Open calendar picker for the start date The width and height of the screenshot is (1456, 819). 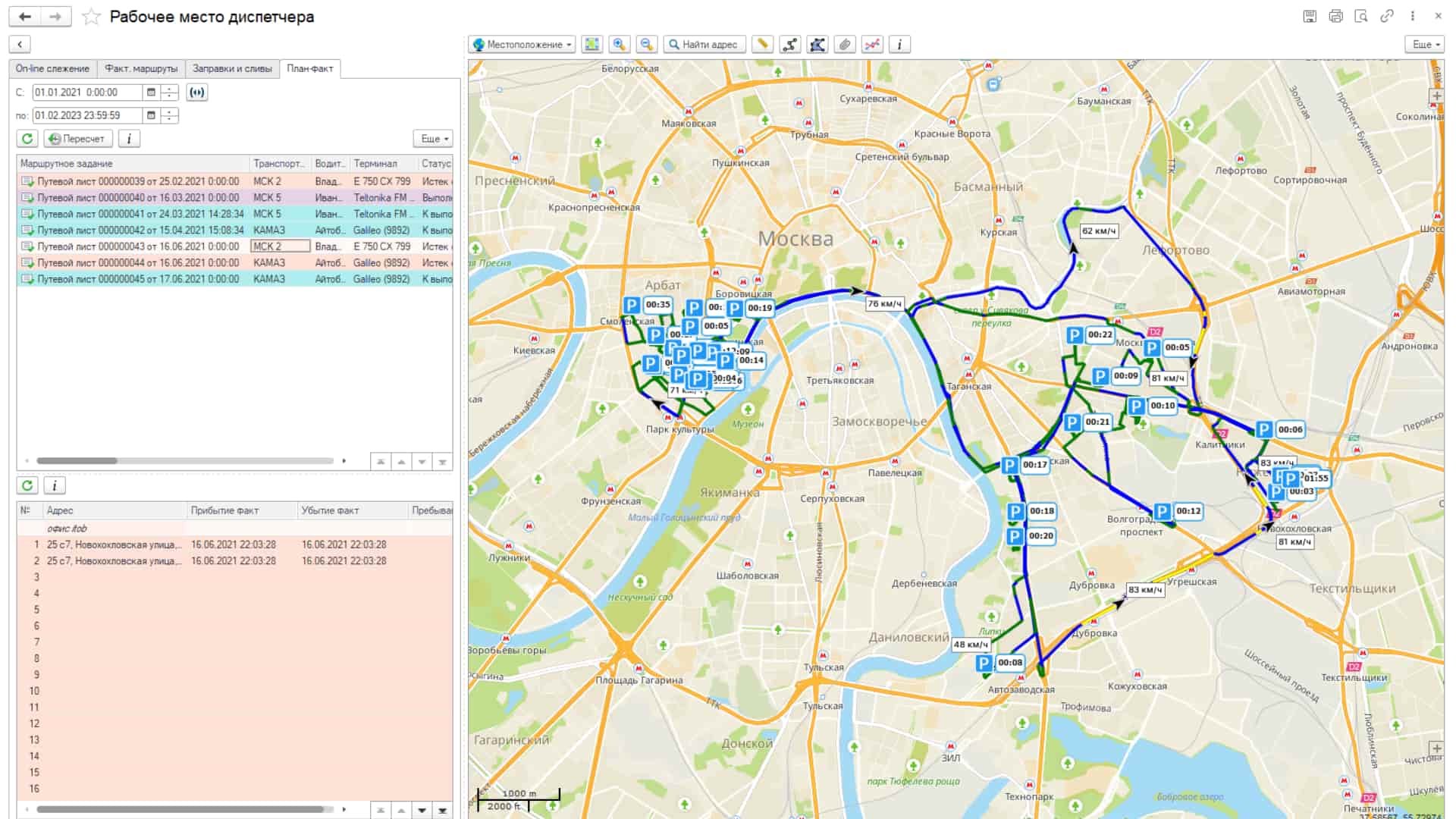[151, 93]
